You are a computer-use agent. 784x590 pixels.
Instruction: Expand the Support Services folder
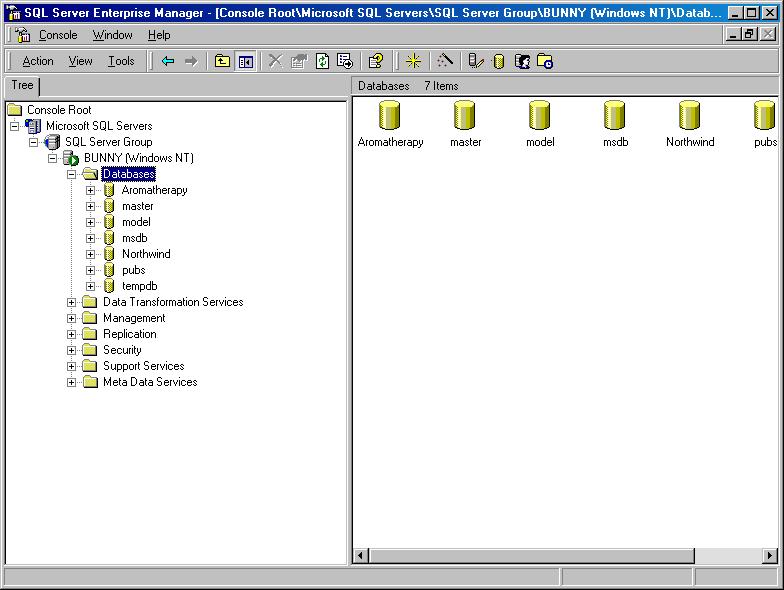(72, 366)
